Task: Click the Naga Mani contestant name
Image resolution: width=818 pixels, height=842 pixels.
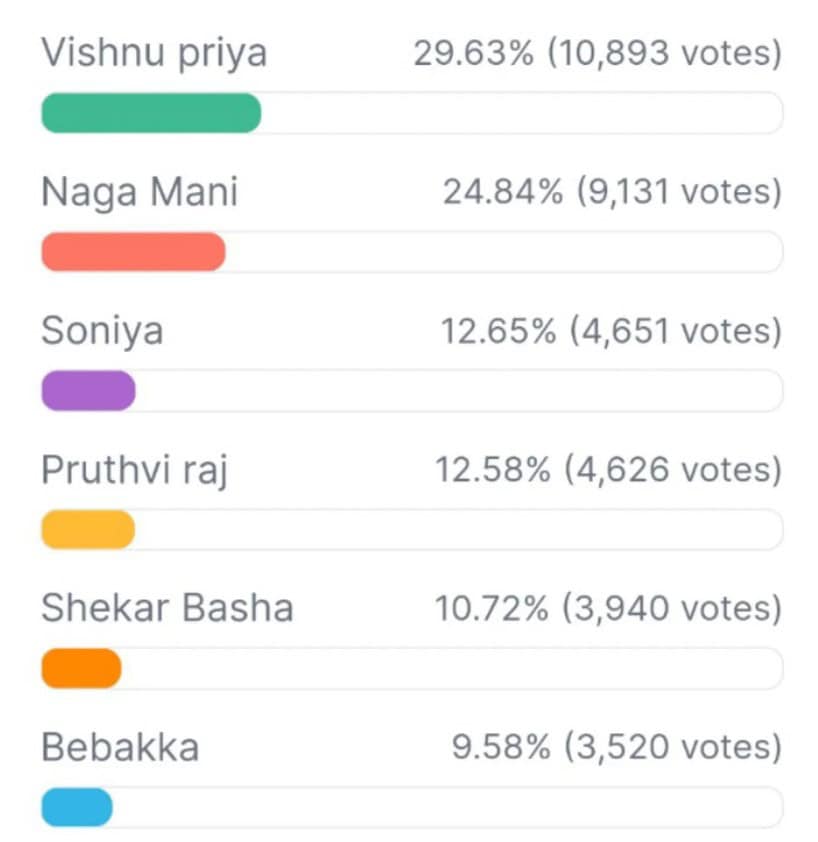Action: [x=140, y=192]
